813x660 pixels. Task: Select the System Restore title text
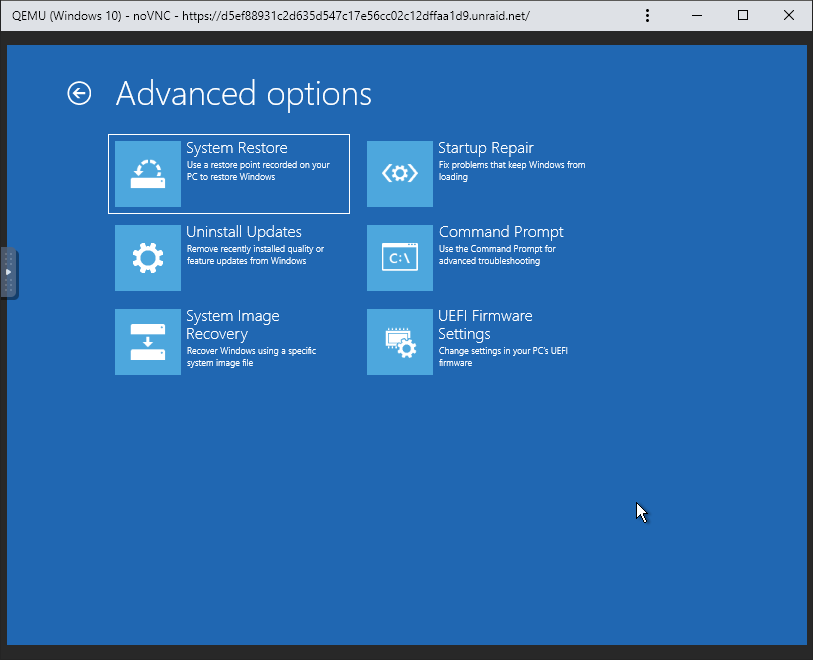pos(237,148)
